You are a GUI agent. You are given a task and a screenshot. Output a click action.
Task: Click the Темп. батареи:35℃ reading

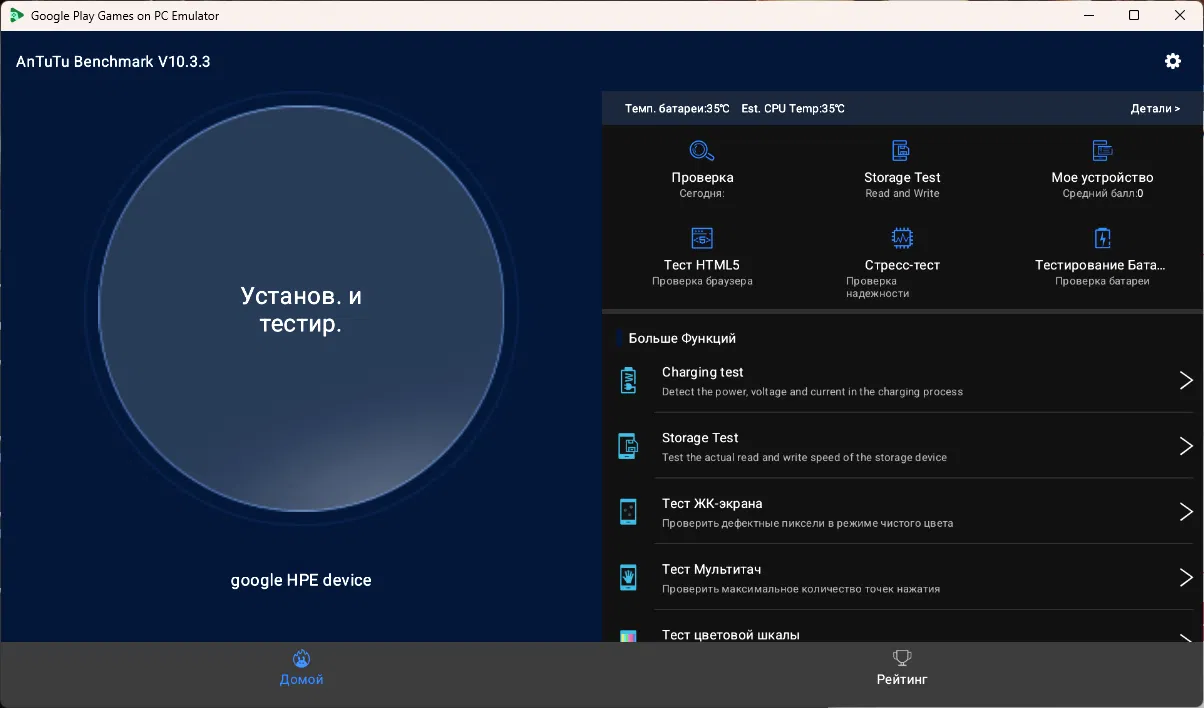[x=677, y=108]
